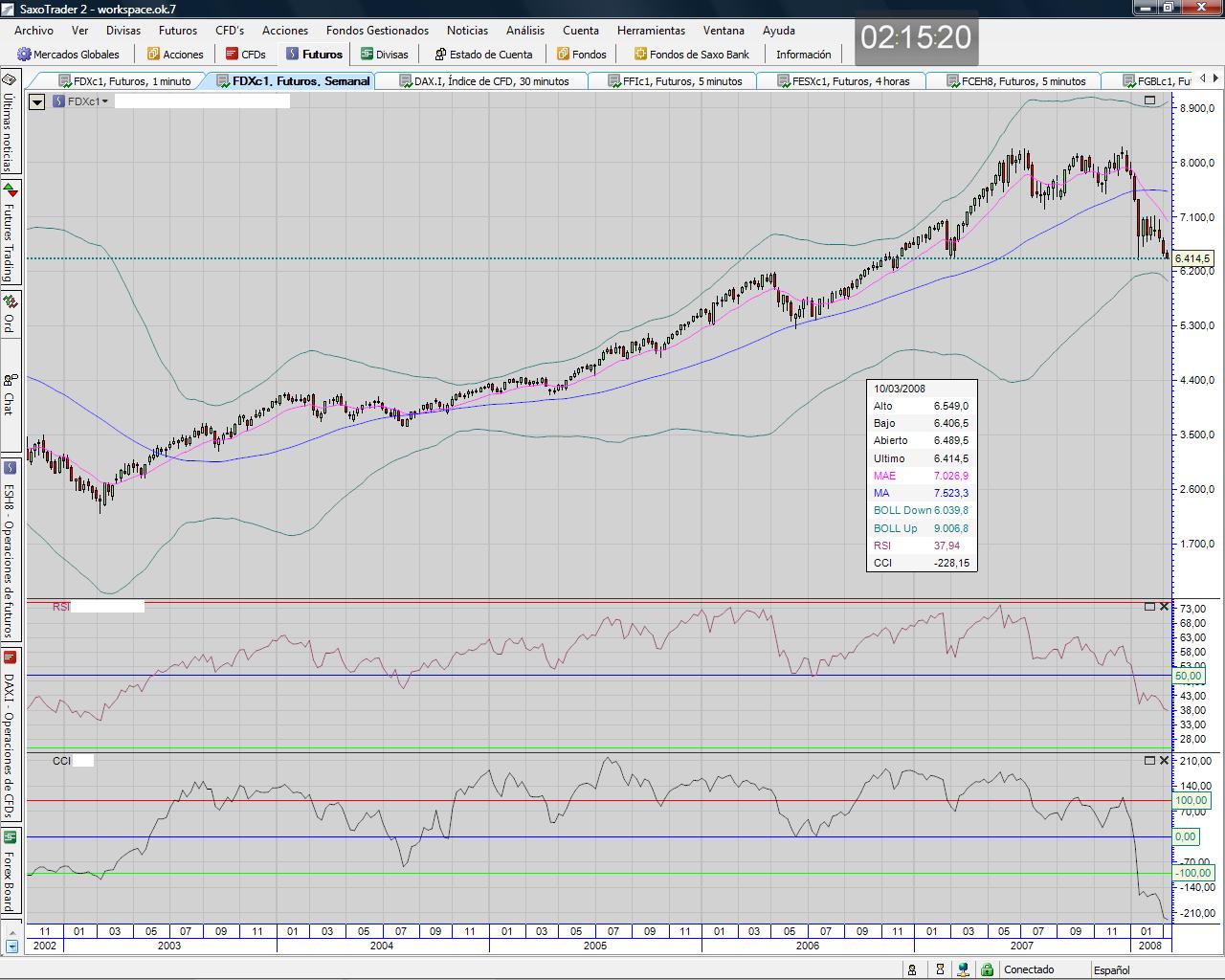The width and height of the screenshot is (1225, 980).
Task: Expand the FDXc1 instrument dropdown
Action: [x=104, y=101]
